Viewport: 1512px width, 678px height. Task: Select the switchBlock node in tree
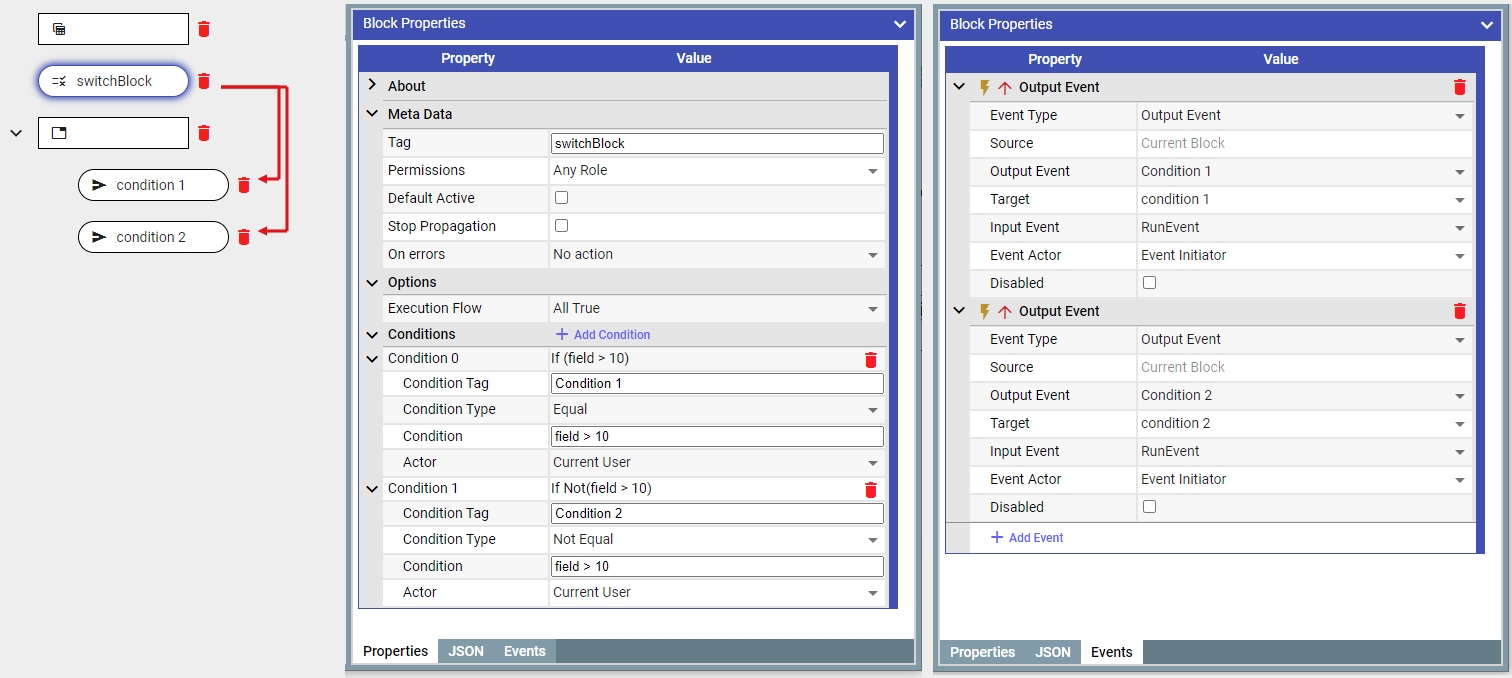113,81
